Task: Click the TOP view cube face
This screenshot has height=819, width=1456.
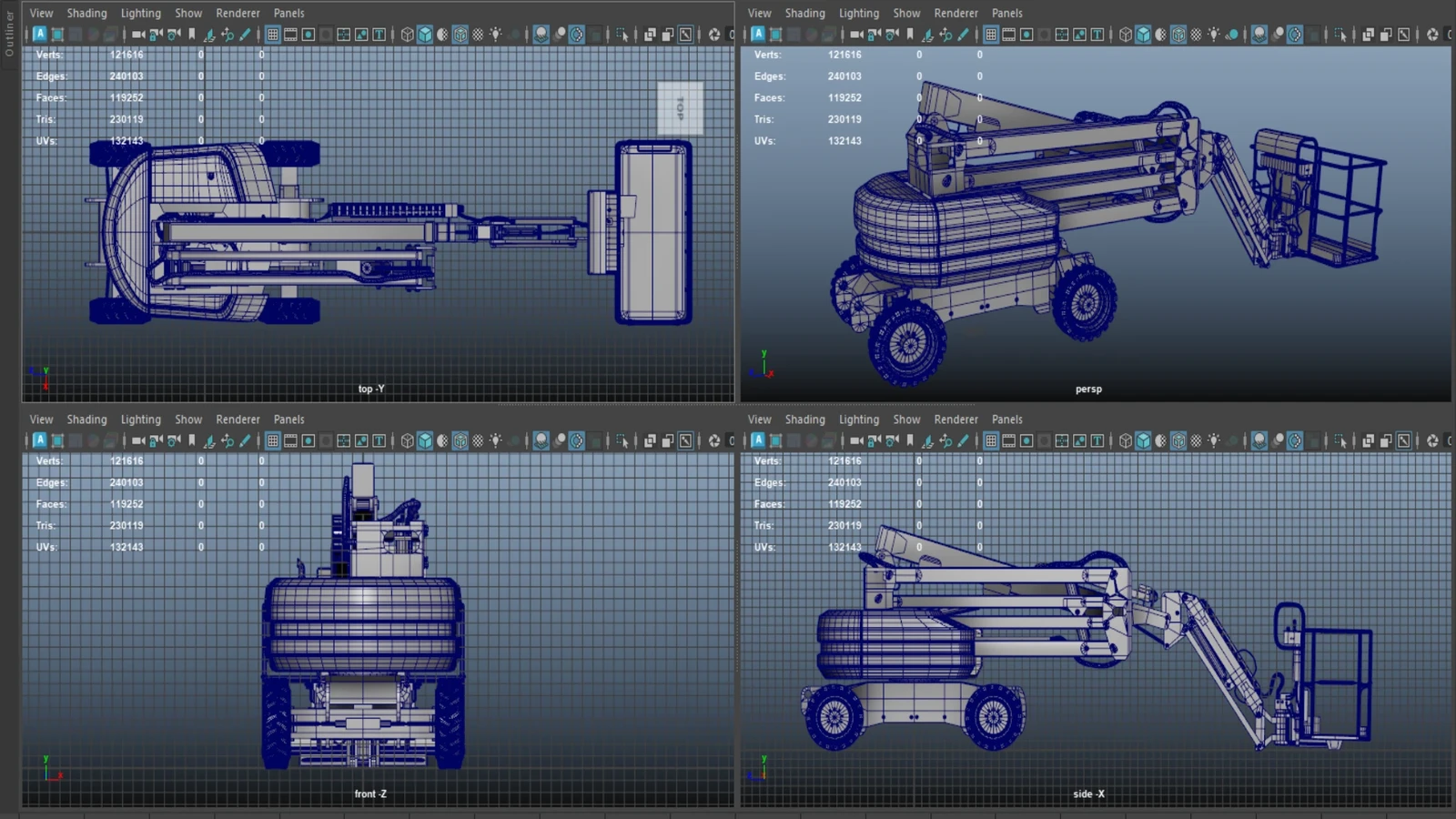Action: [x=681, y=108]
